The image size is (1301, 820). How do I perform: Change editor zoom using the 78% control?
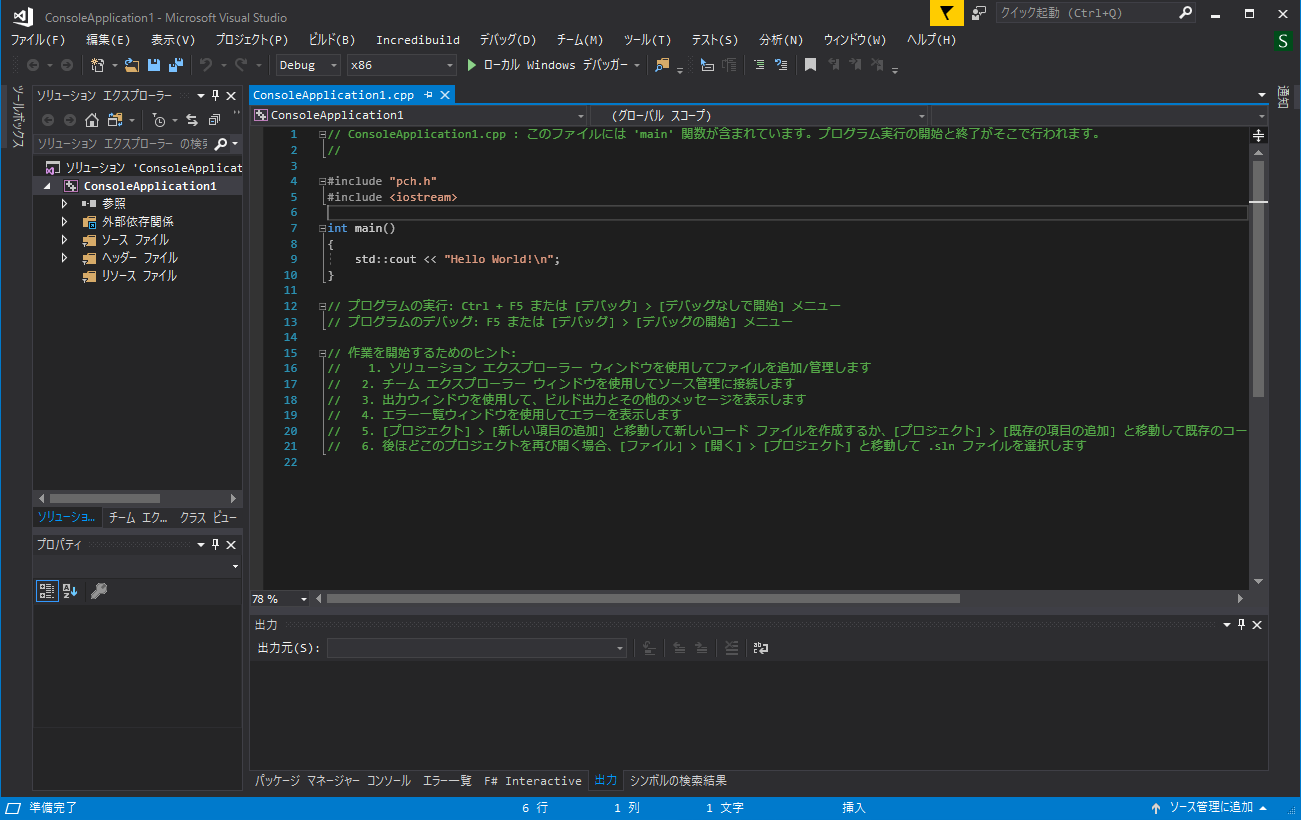click(x=278, y=598)
